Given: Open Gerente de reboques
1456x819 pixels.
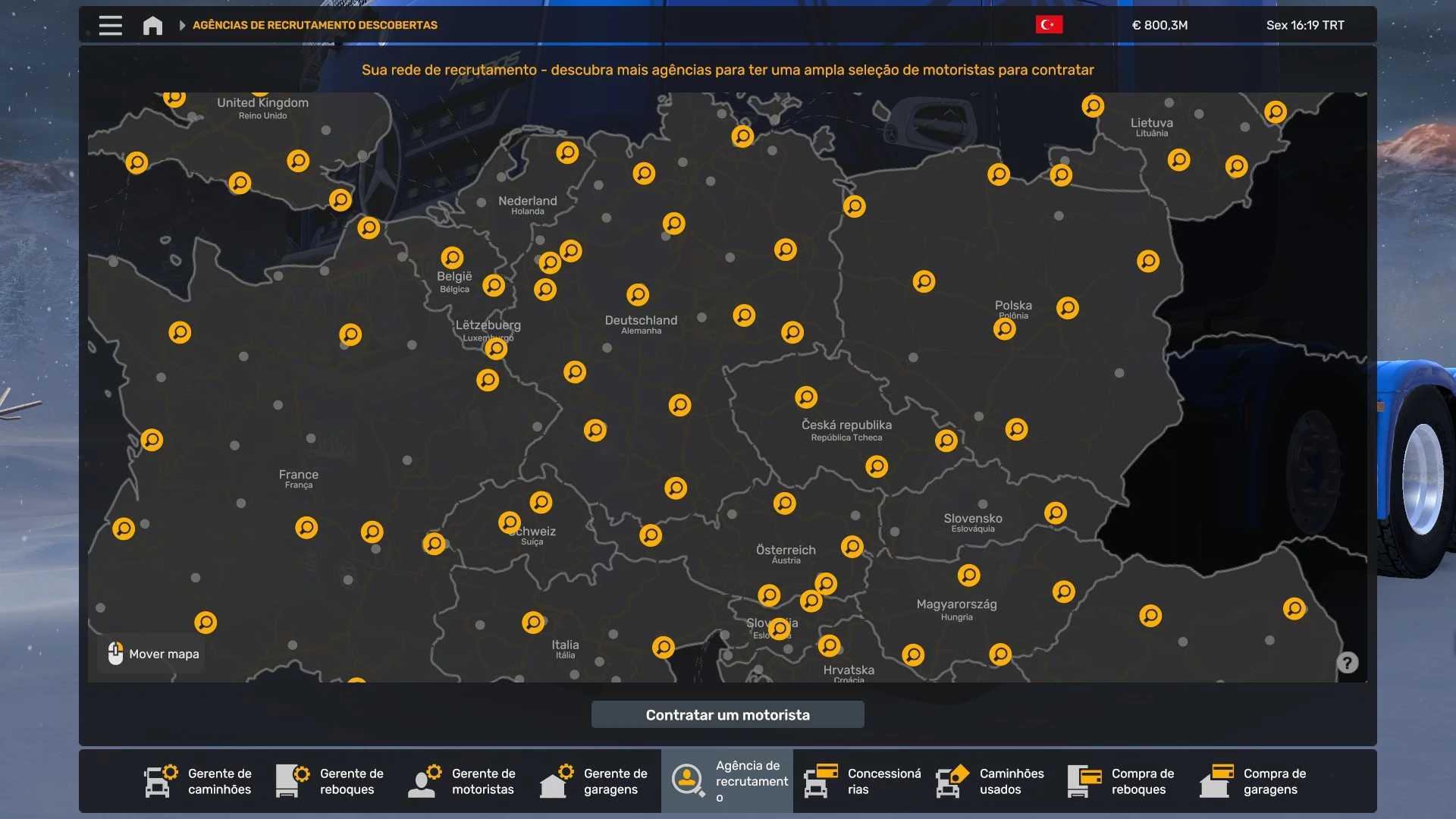Looking at the screenshot, I should point(330,781).
